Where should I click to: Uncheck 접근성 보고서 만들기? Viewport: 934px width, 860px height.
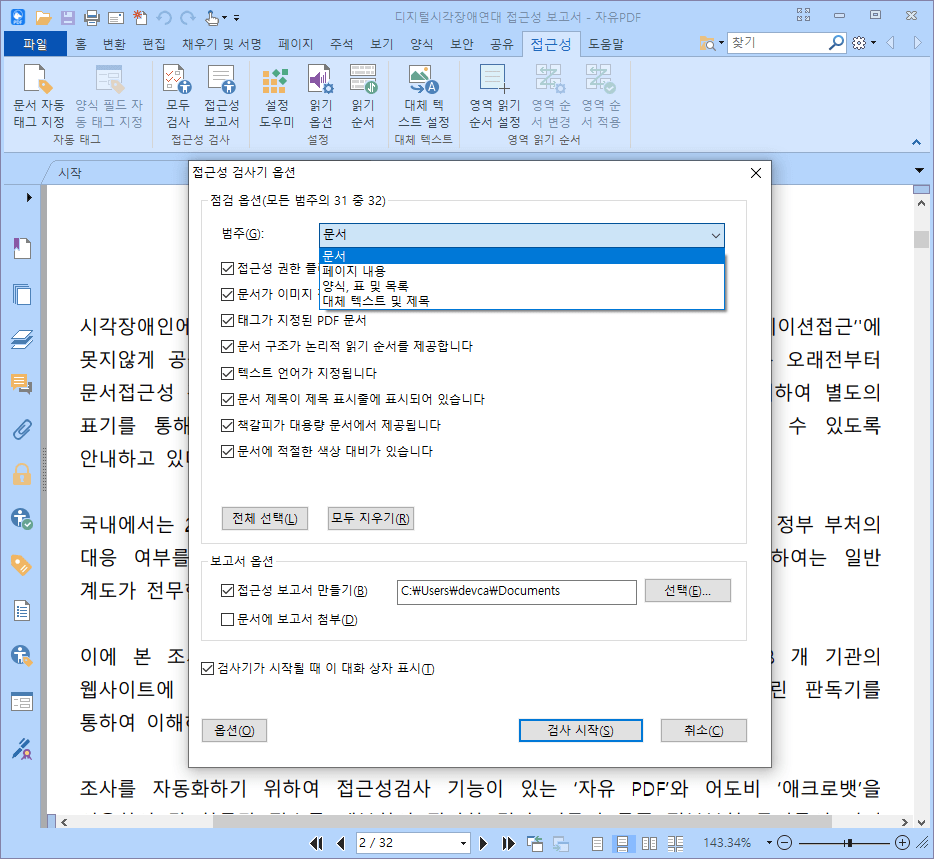[x=227, y=590]
